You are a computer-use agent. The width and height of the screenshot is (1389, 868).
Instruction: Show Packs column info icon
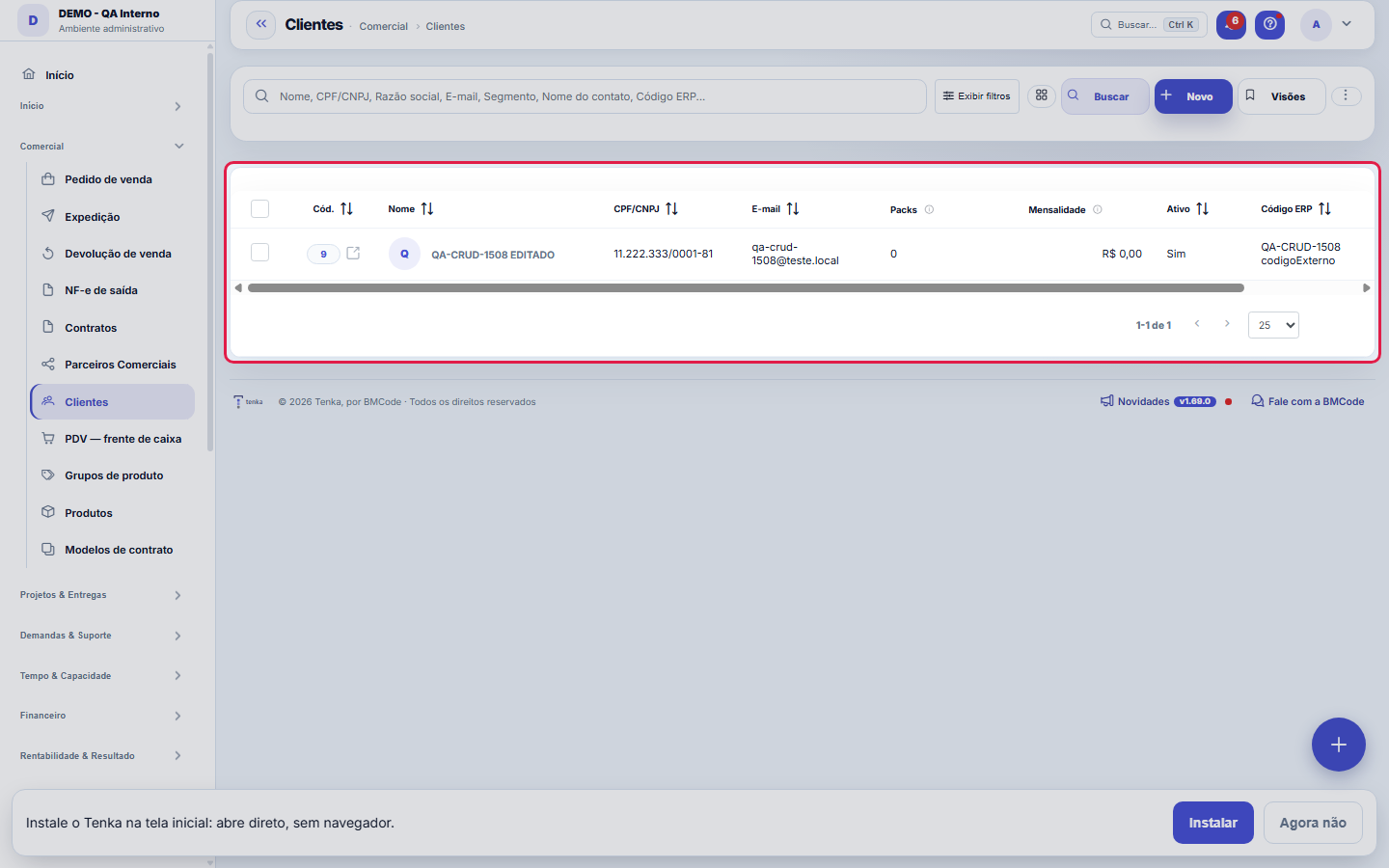tap(929, 209)
